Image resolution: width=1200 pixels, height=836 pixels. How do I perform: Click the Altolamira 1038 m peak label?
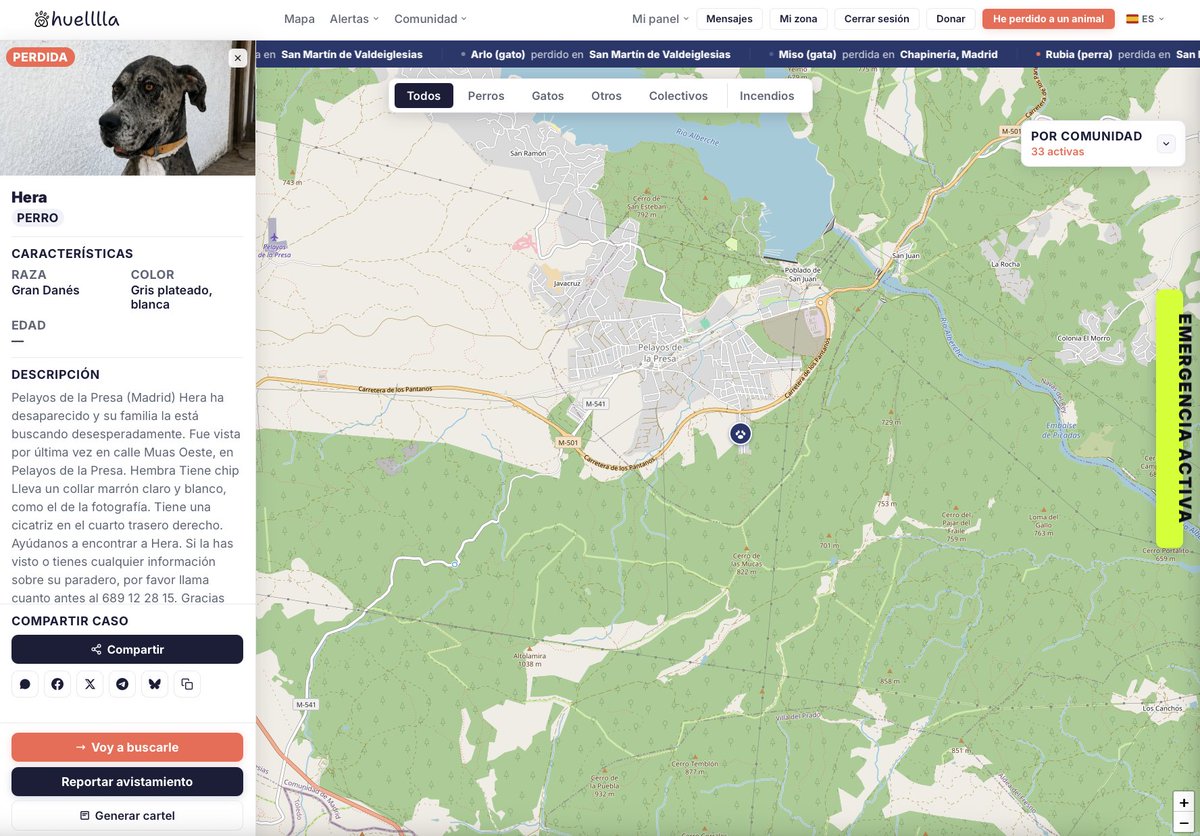[529, 659]
